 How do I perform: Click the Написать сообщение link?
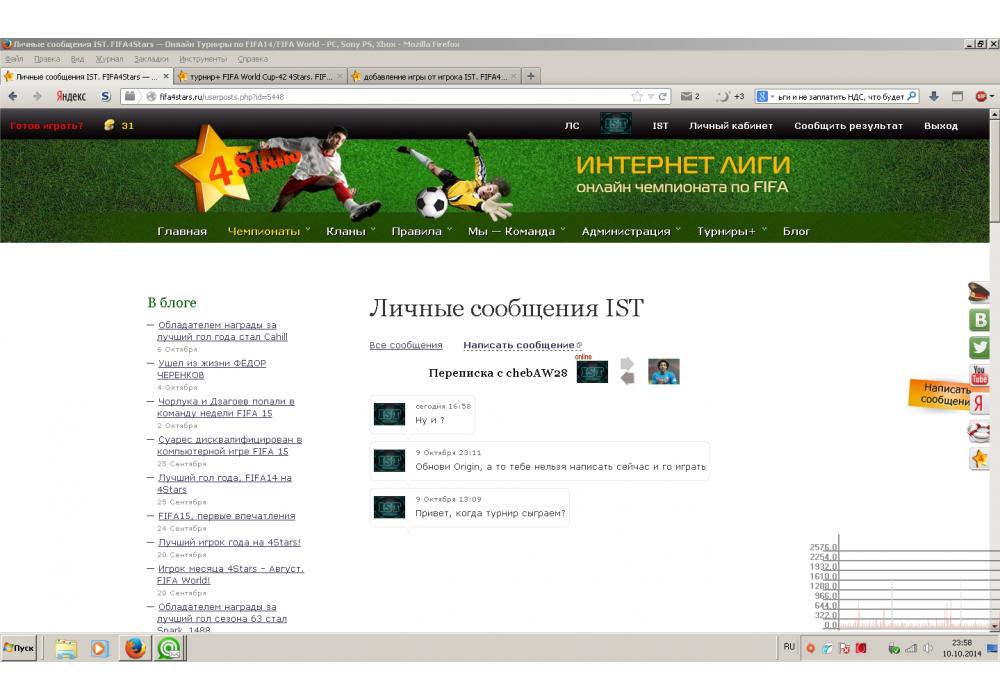[519, 345]
